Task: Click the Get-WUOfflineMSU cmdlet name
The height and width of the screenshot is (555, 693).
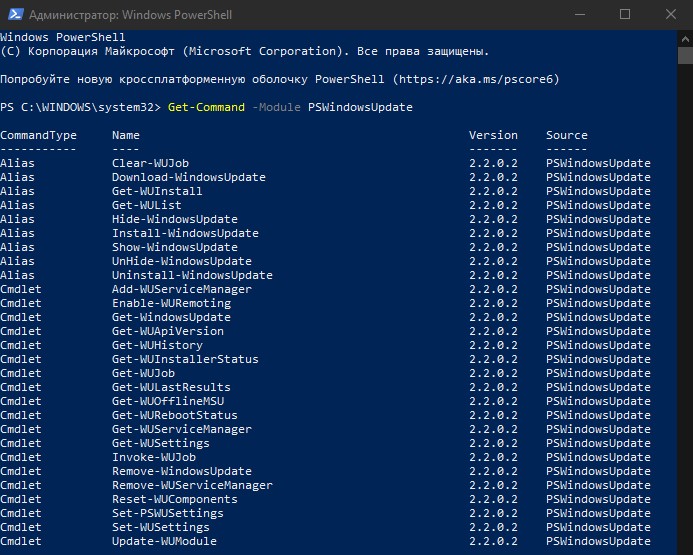Action: pyautogui.click(x=168, y=401)
